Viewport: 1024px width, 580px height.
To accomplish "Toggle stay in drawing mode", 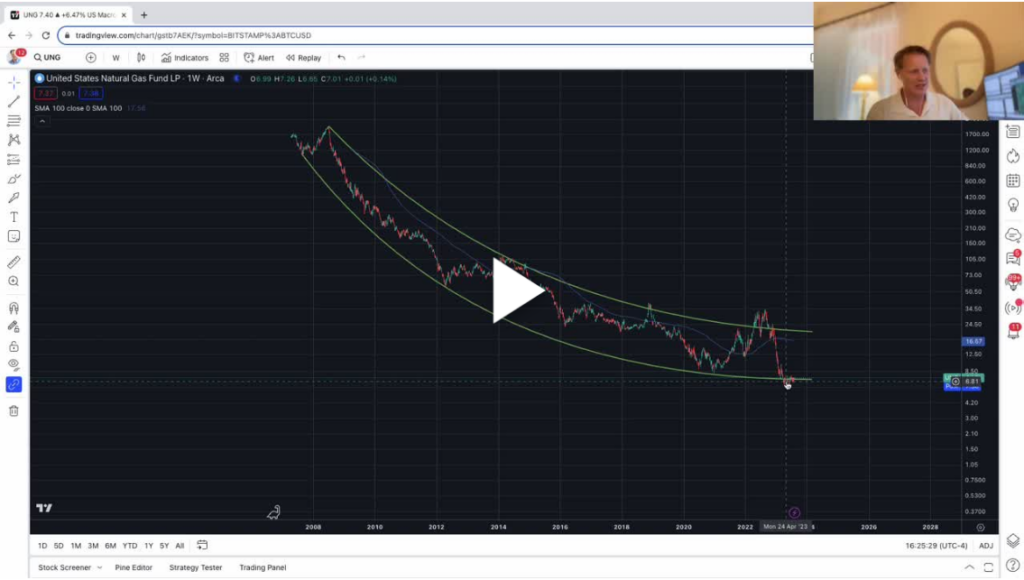I will [x=14, y=327].
